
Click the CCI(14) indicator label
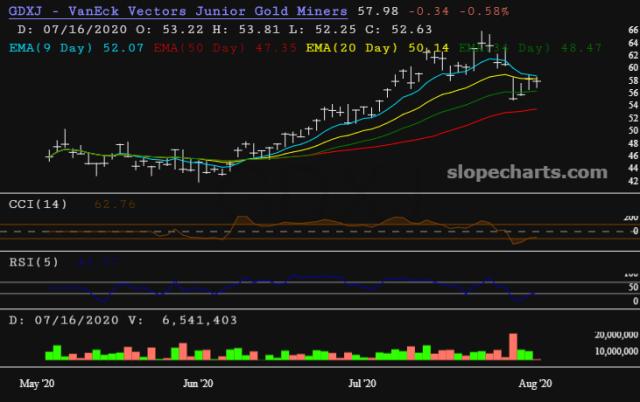pos(38,204)
